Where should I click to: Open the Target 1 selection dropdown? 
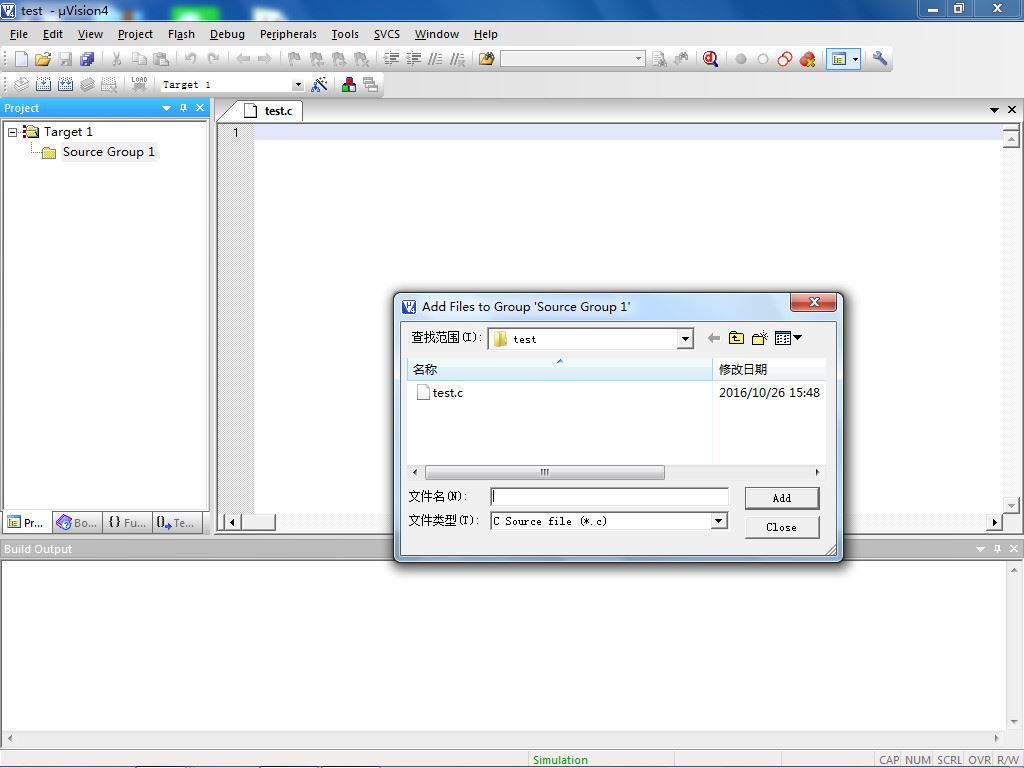tap(298, 85)
